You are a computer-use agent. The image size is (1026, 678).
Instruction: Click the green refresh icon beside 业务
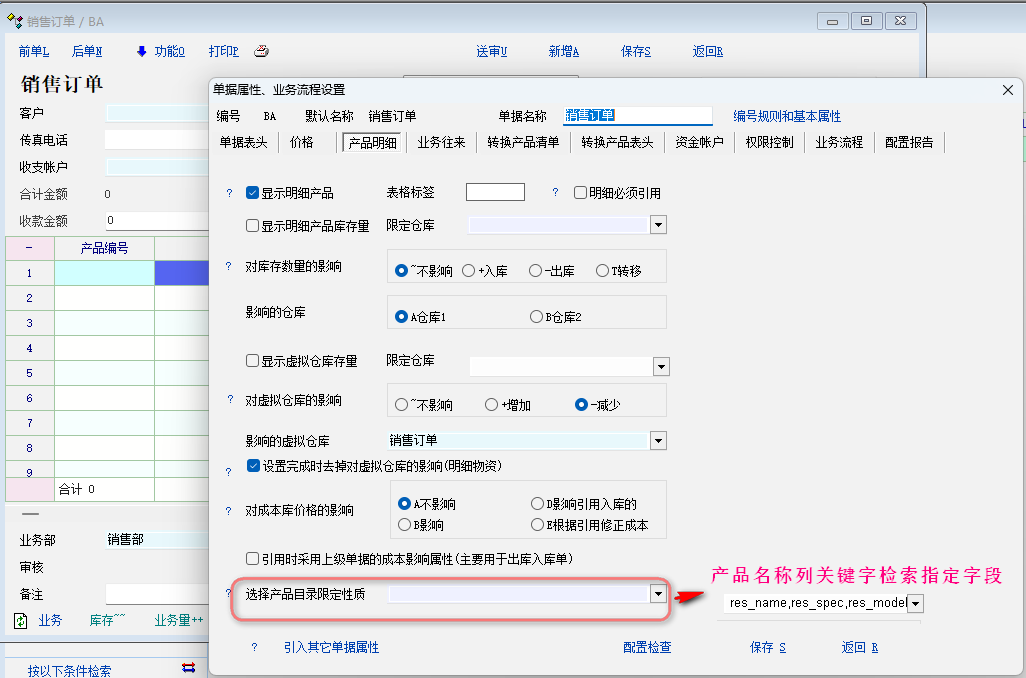21,621
